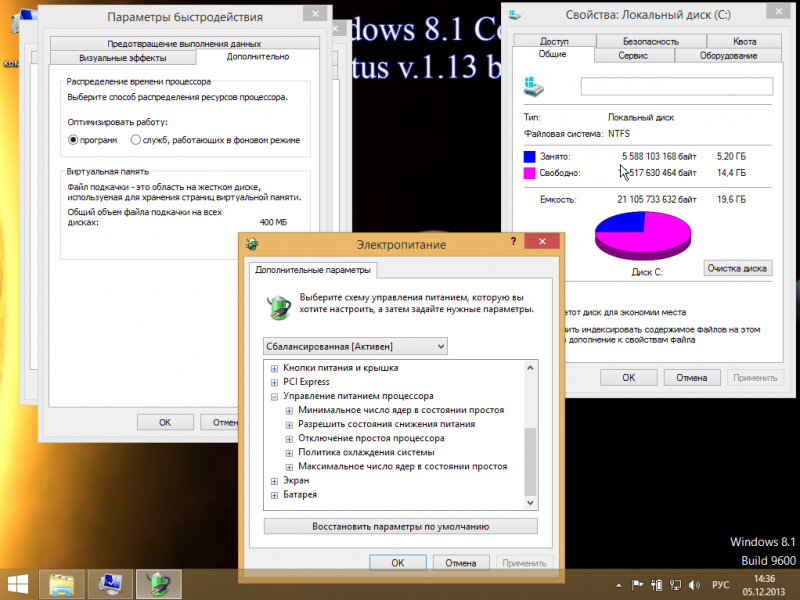Click the scroll up arrow in power settings list
This screenshot has width=800, height=600.
tap(531, 367)
